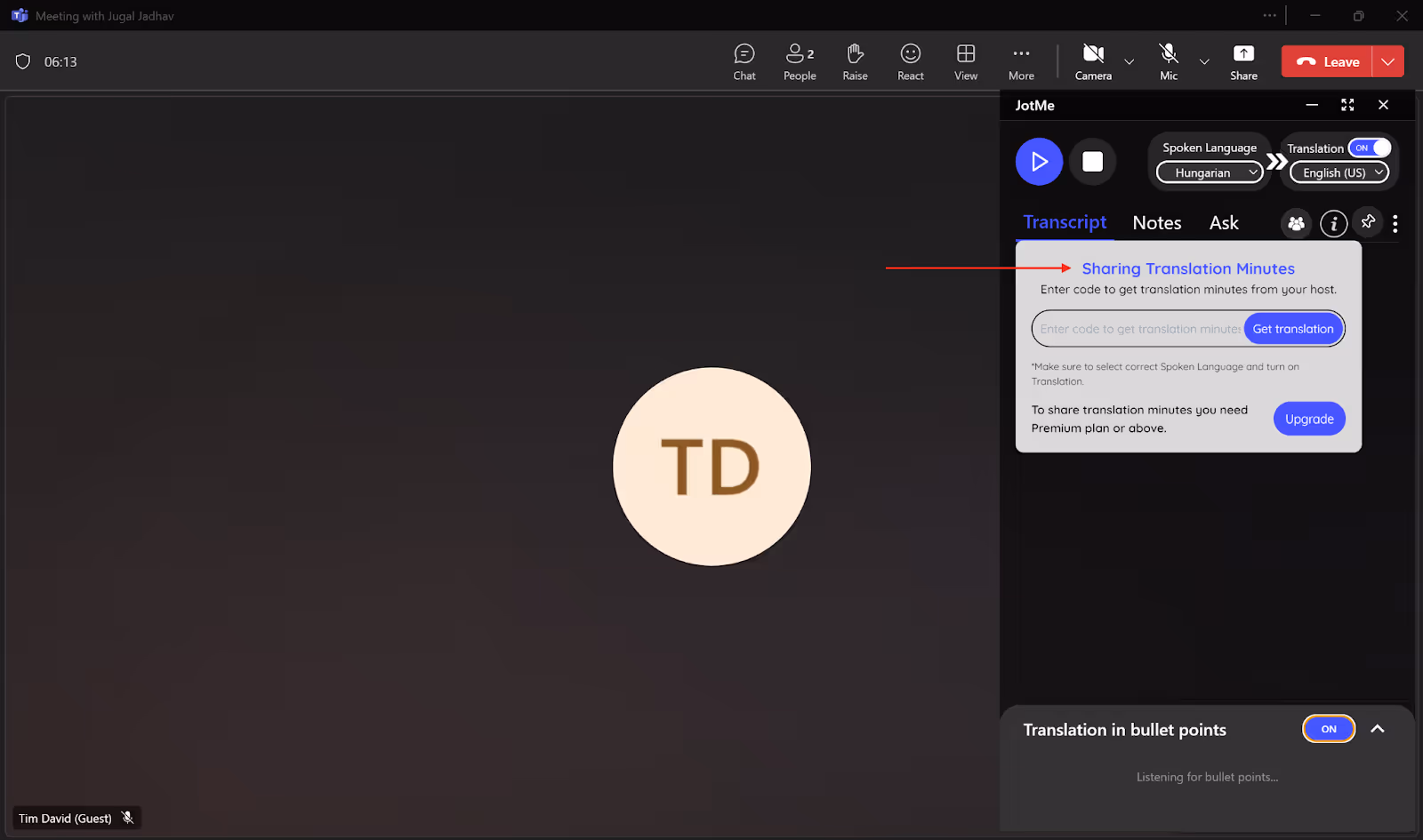
Task: Open English (US) translation language dropdown
Action: pos(1339,172)
